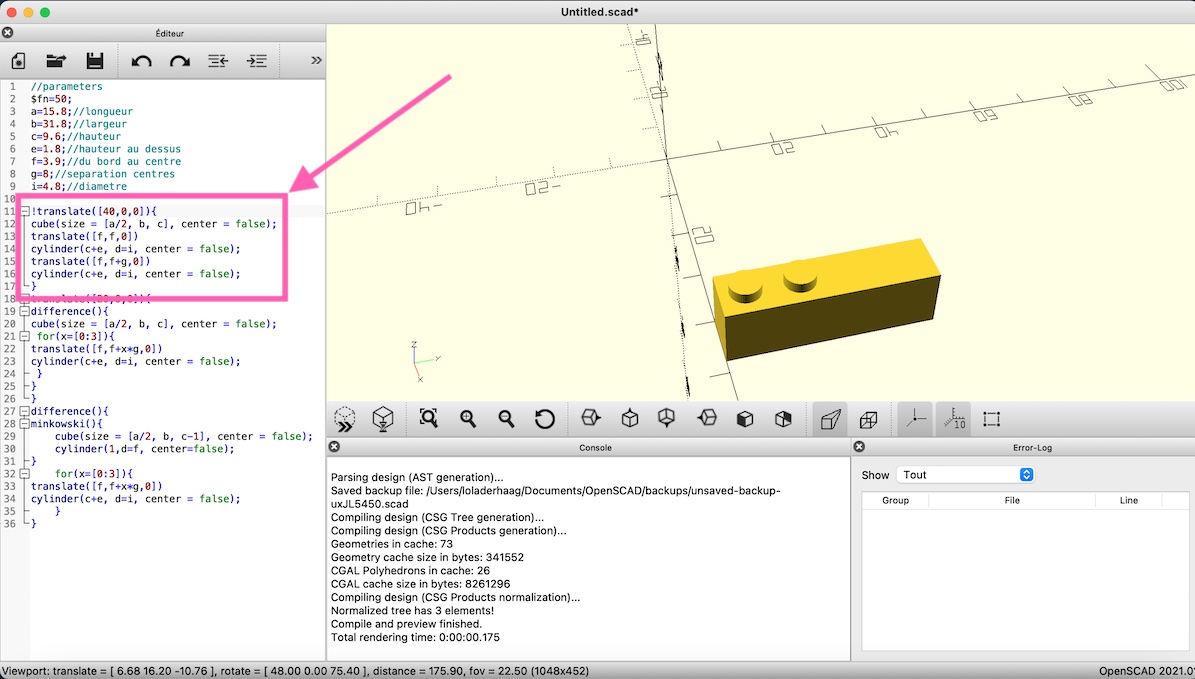This screenshot has height=679, width=1195.
Task: Click 'cylinder(1,d=f, center=false);' line
Action: click(x=145, y=449)
